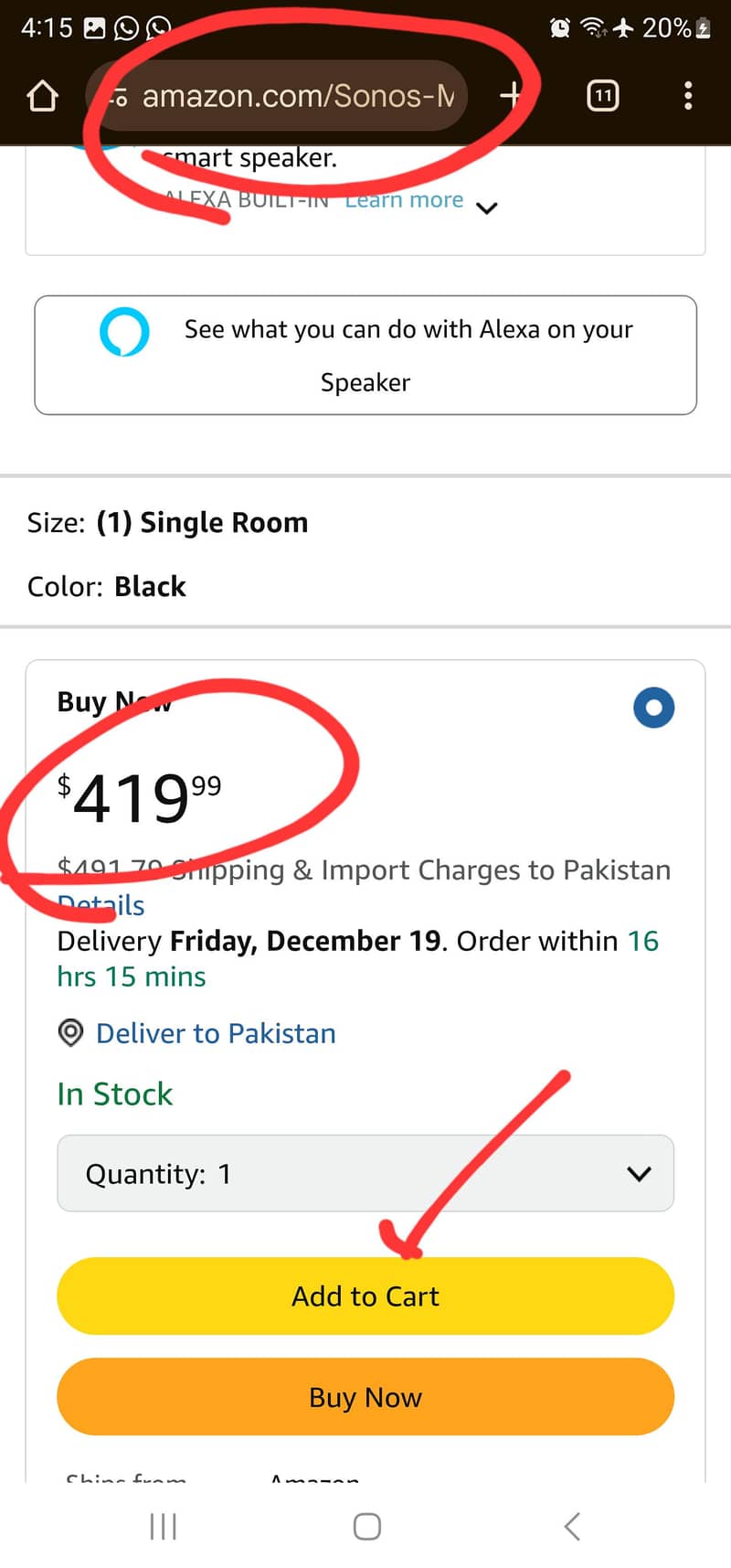Image resolution: width=731 pixels, height=1568 pixels.
Task: Tap the Add to Cart button
Action: pyautogui.click(x=365, y=1296)
